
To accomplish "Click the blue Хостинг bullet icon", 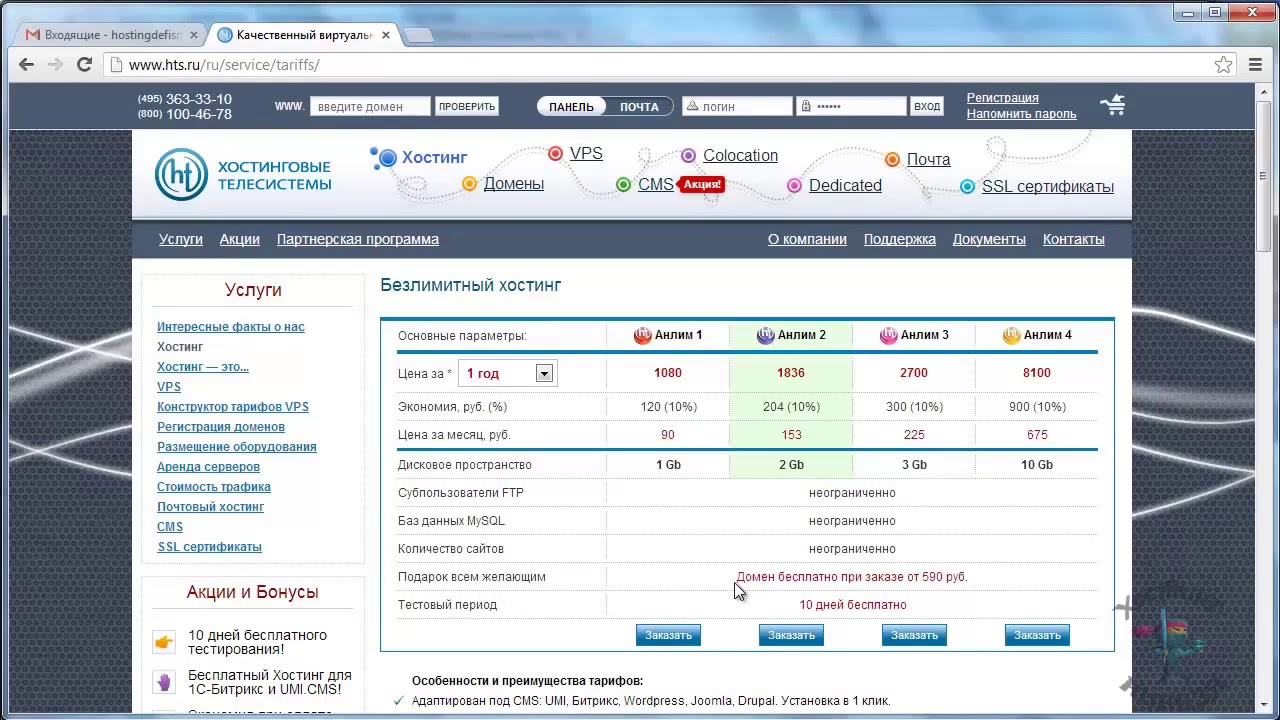I will tap(387, 157).
